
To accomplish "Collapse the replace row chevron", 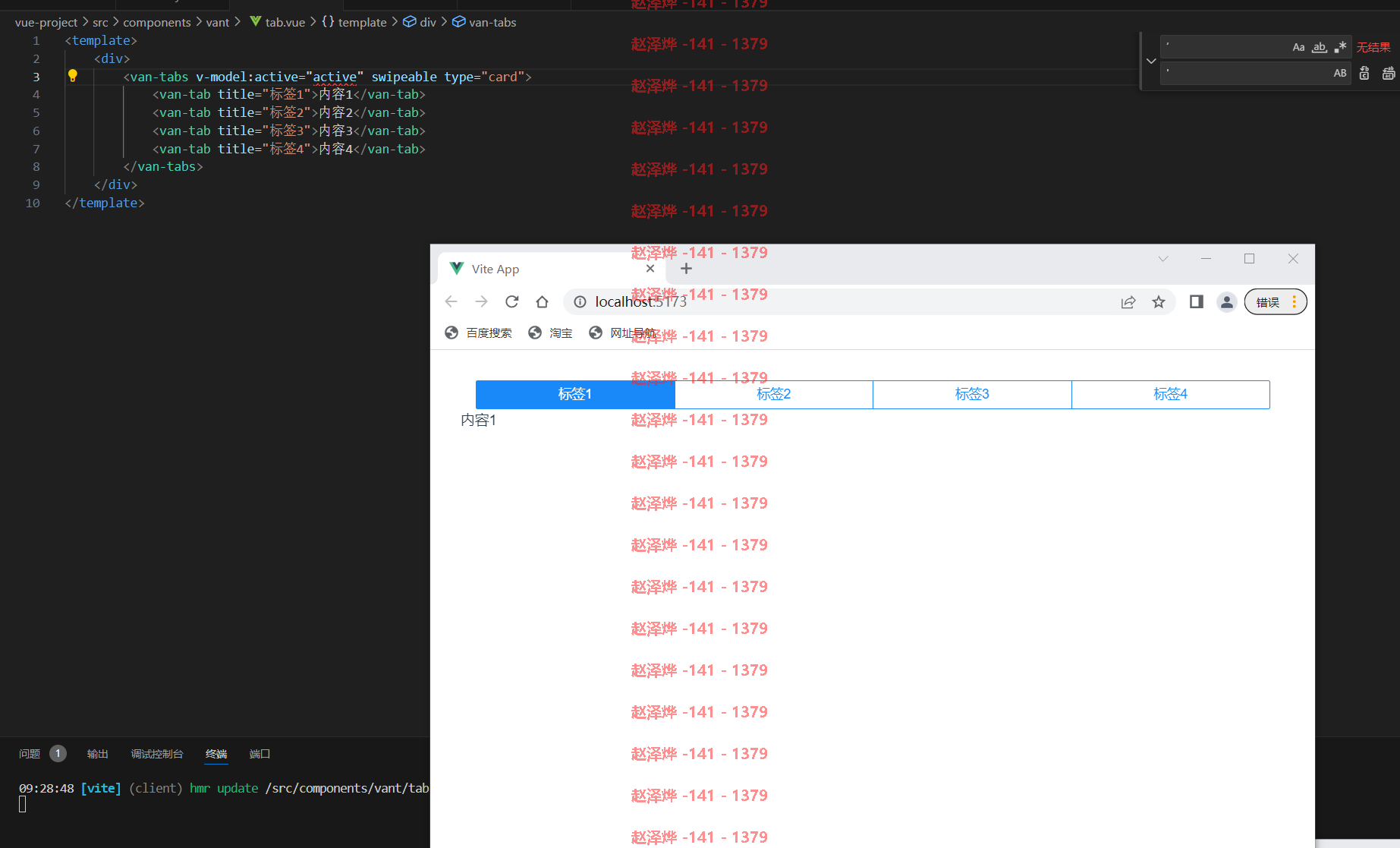I will pos(1151,61).
